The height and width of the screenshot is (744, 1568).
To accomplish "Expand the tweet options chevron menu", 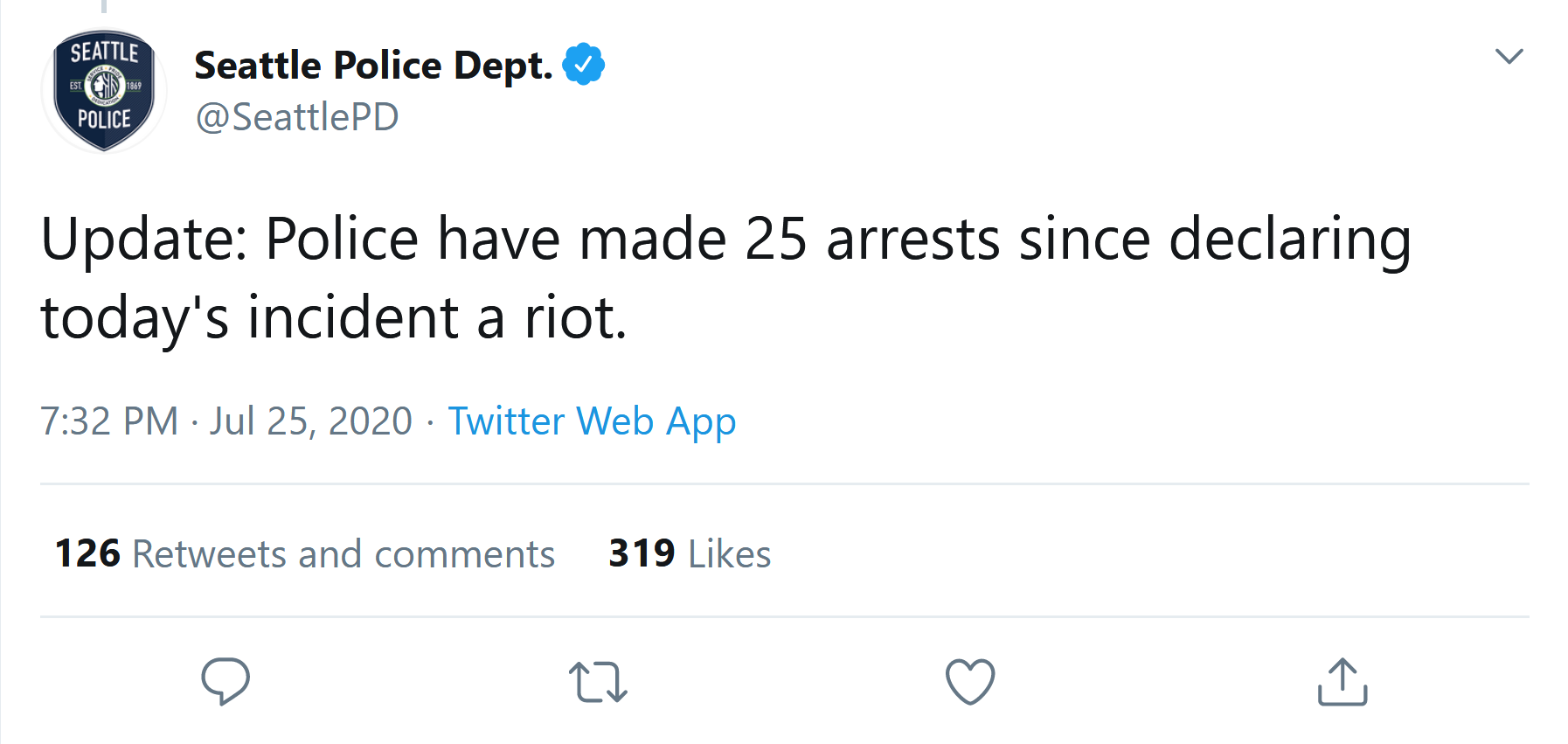I will tap(1509, 57).
